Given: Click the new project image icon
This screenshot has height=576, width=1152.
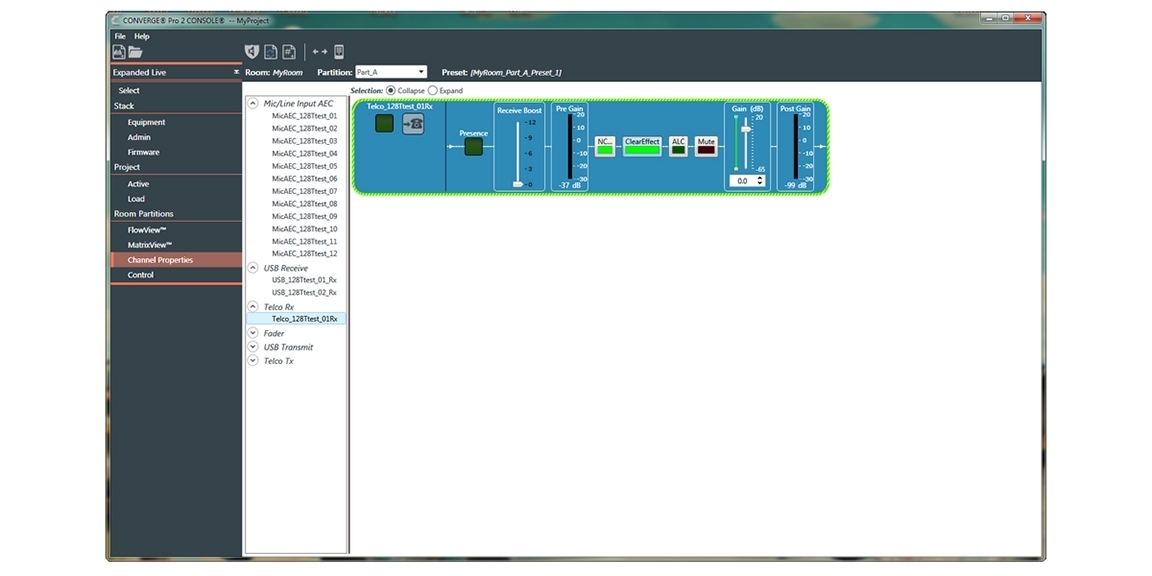Looking at the screenshot, I should point(118,52).
